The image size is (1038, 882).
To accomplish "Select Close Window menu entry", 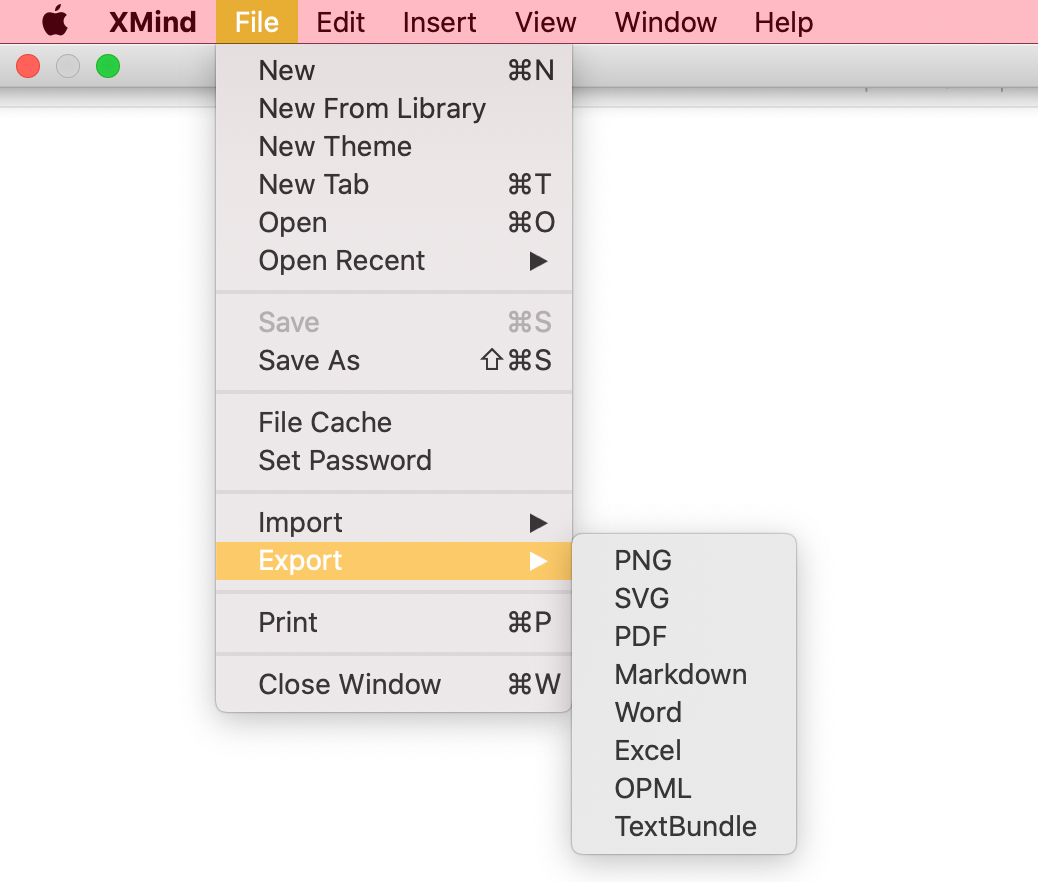I will [394, 685].
